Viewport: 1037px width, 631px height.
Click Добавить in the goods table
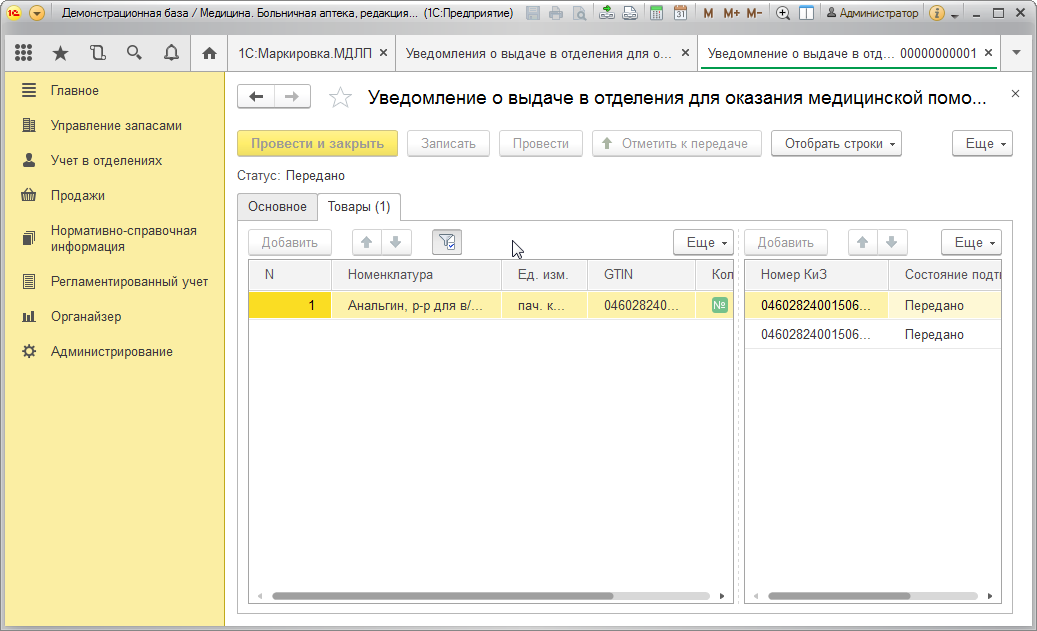click(290, 243)
